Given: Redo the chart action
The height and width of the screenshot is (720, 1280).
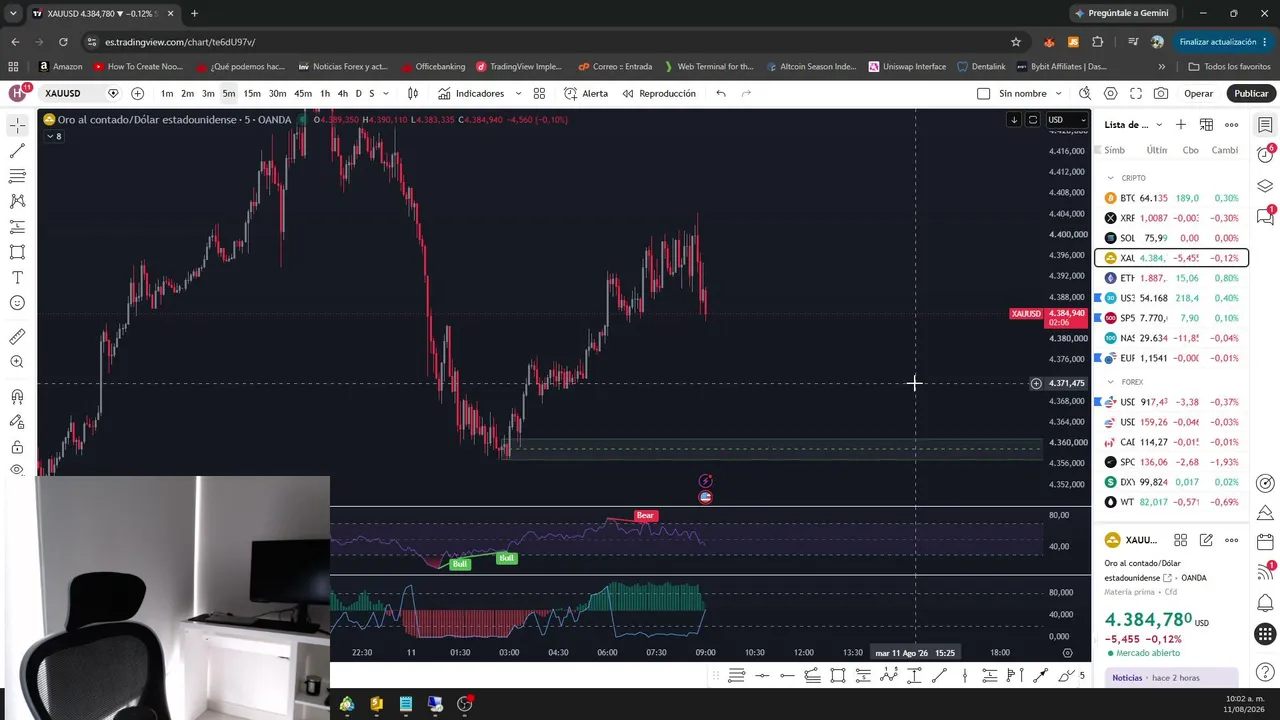Looking at the screenshot, I should [746, 93].
